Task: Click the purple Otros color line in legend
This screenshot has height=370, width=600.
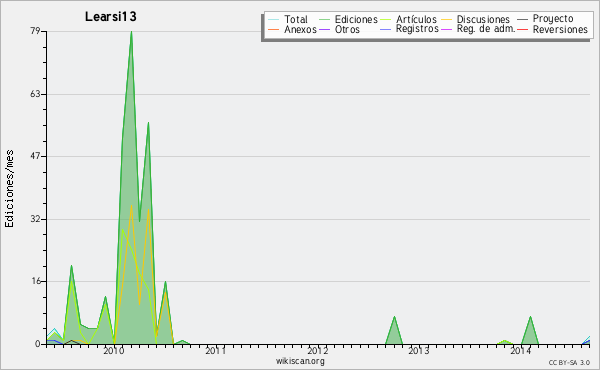Action: (x=324, y=29)
